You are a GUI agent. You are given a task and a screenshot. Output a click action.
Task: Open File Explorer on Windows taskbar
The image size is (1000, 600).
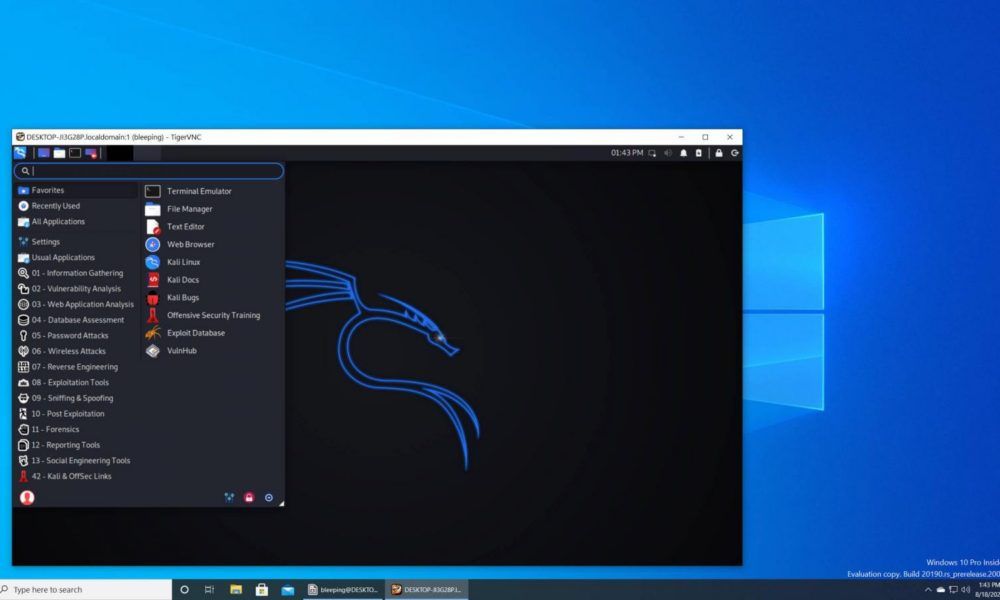(236, 590)
